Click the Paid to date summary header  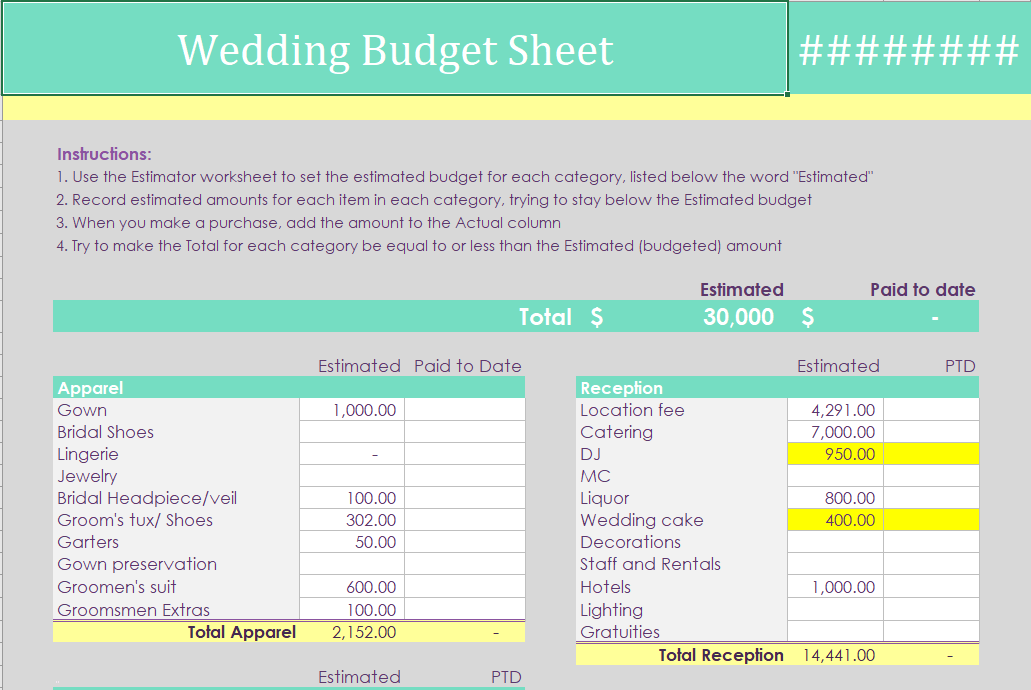pos(923,289)
